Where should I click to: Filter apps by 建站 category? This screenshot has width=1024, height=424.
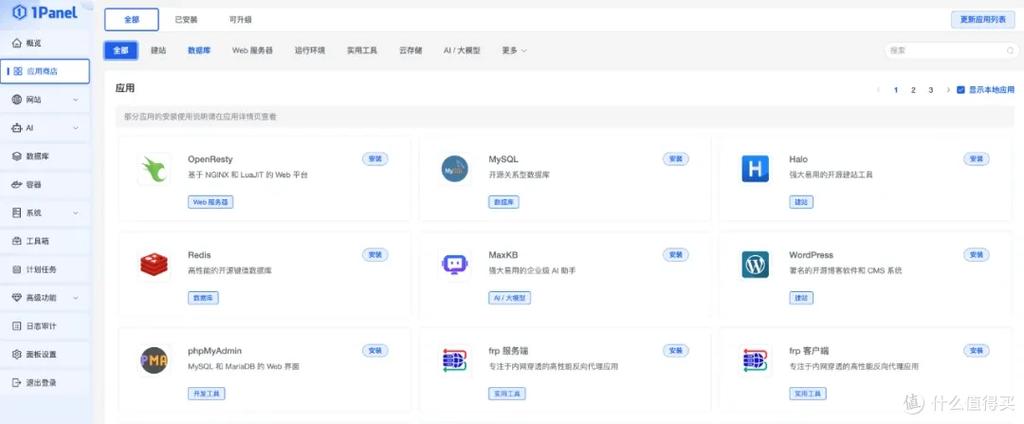coord(159,50)
